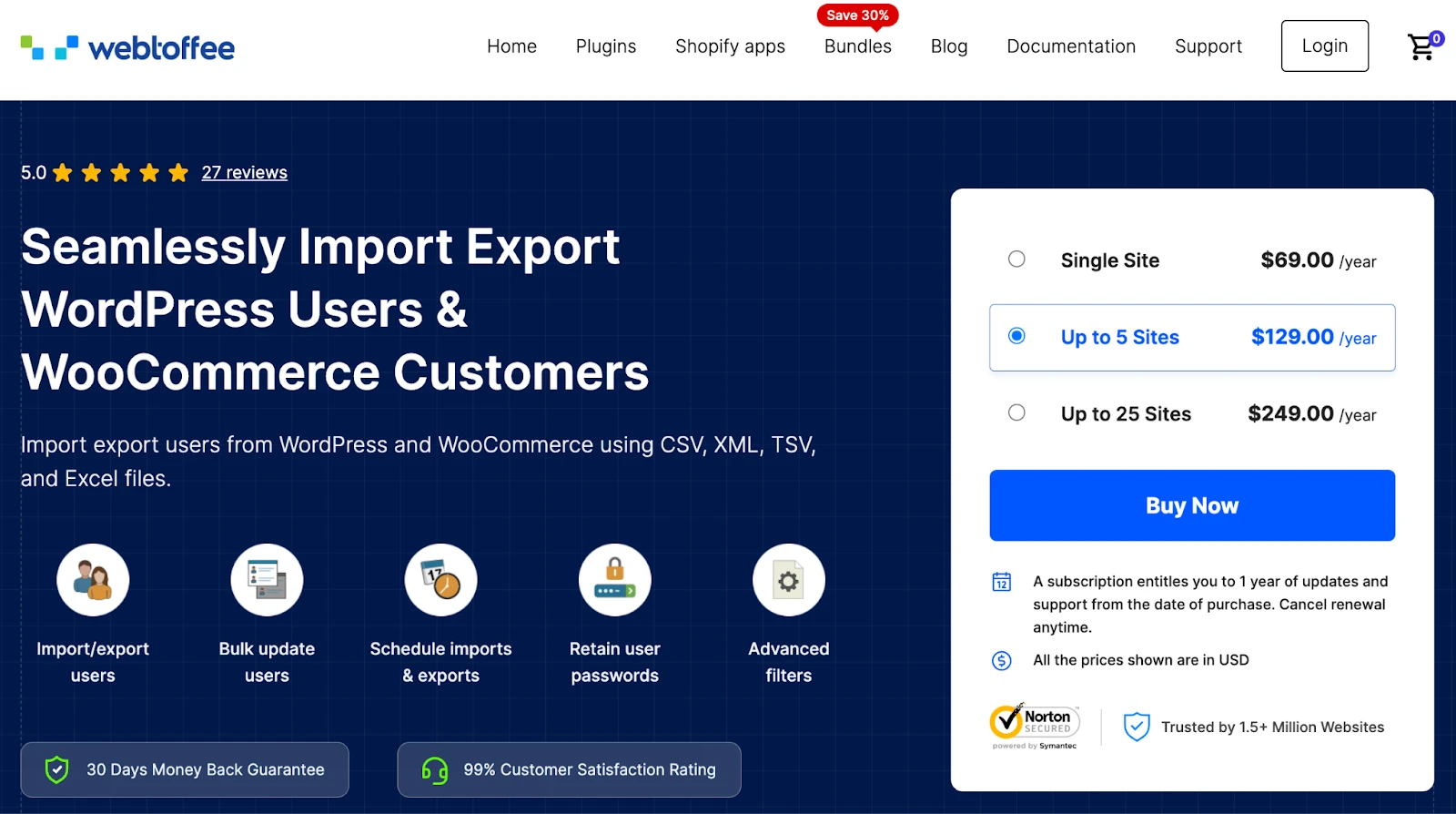Click the Login button

click(1325, 46)
